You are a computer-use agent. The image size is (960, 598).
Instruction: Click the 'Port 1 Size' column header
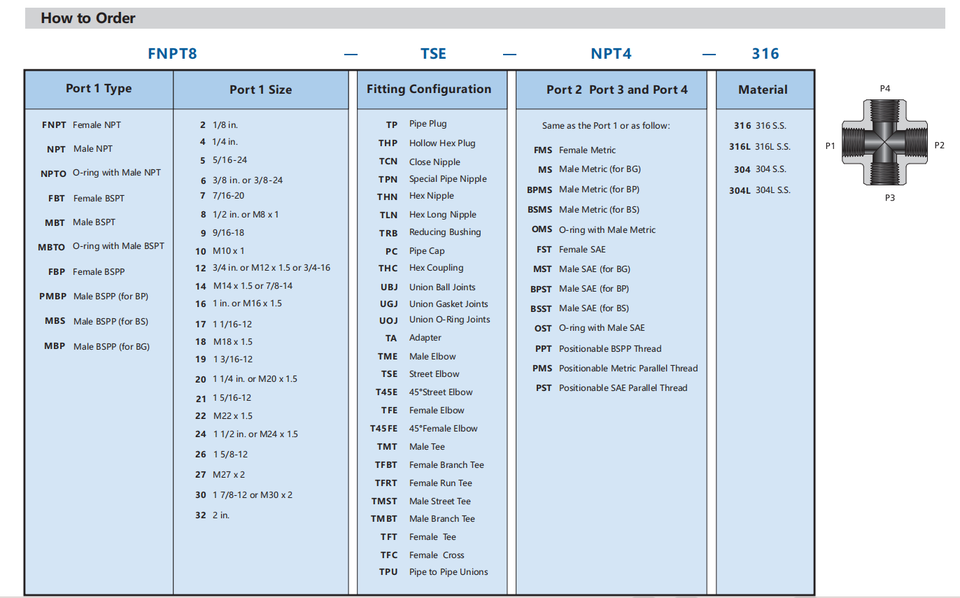[261, 89]
